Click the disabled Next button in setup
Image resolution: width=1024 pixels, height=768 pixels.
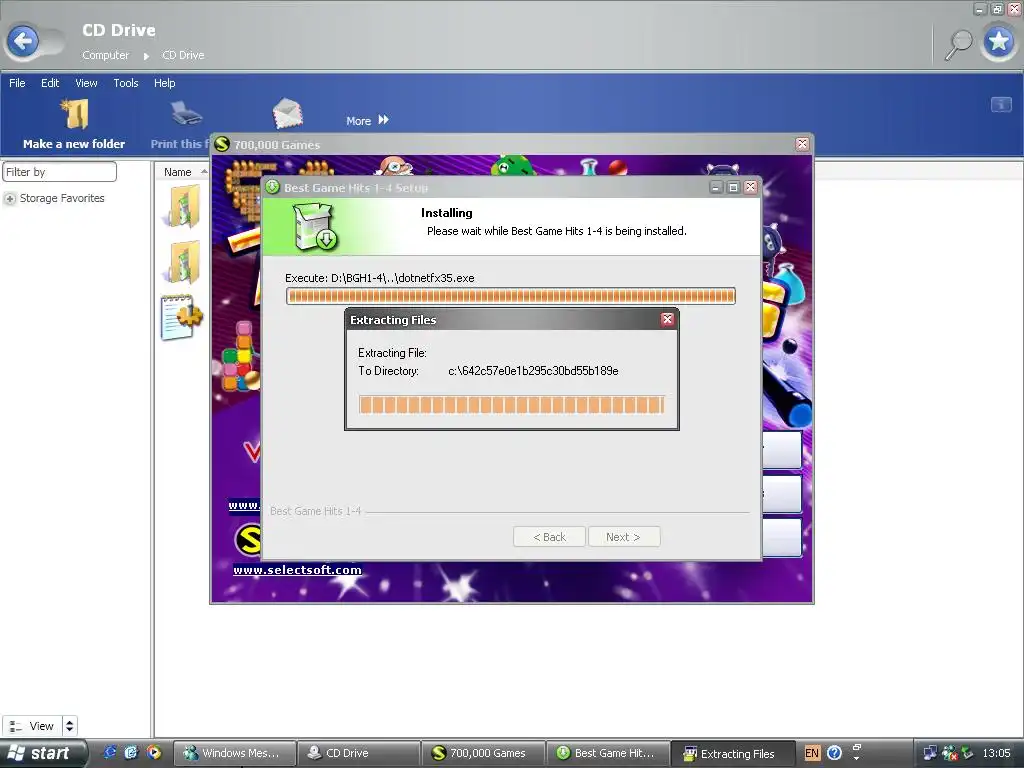pos(624,537)
